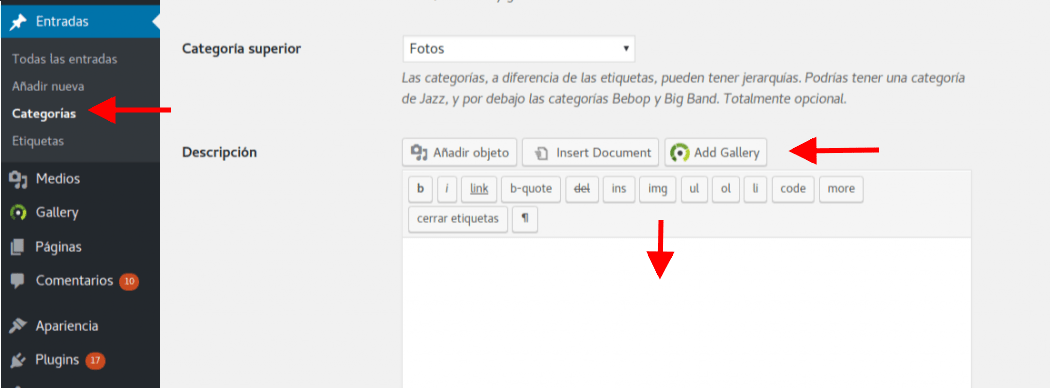This screenshot has width=1050, height=388.
Task: Click Add Gallery button
Action: 716,153
